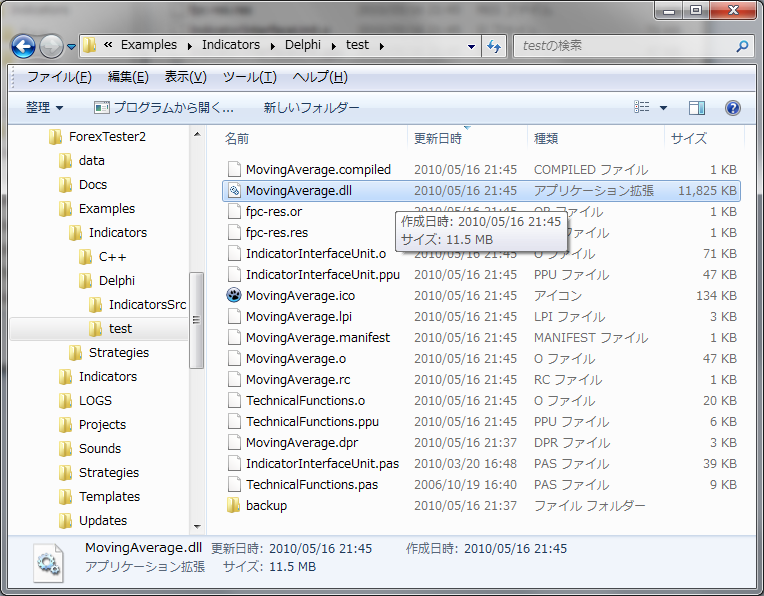Click the MovingAverage.rc file icon
This screenshot has width=764, height=596.
234,379
